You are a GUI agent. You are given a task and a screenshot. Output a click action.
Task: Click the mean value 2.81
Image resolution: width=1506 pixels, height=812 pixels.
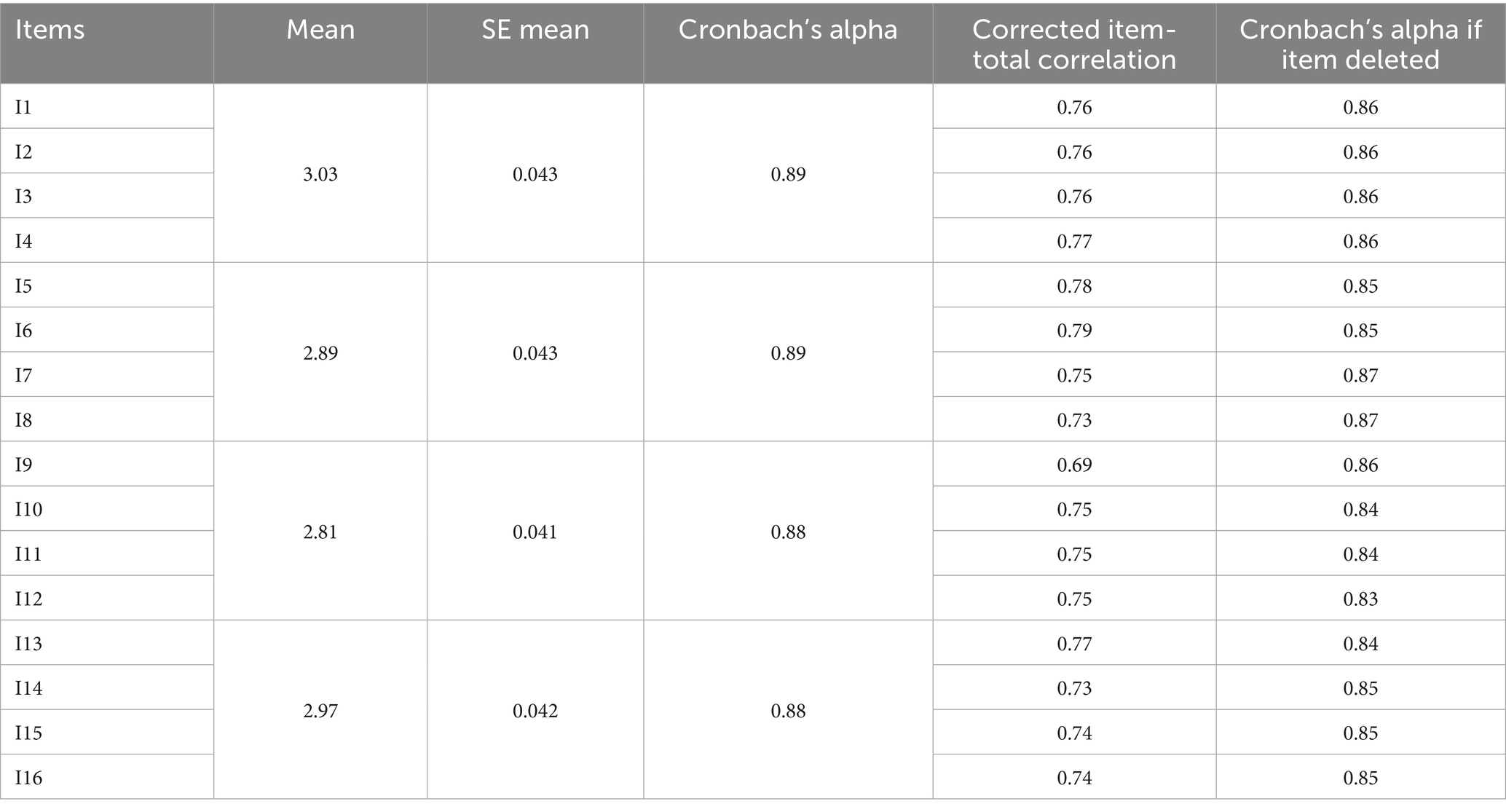(x=320, y=532)
